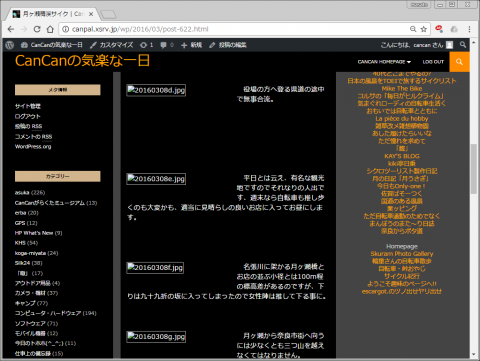This screenshot has width=480, height=361.
Task: Open the WordPress logo menu
Action: 10,45
